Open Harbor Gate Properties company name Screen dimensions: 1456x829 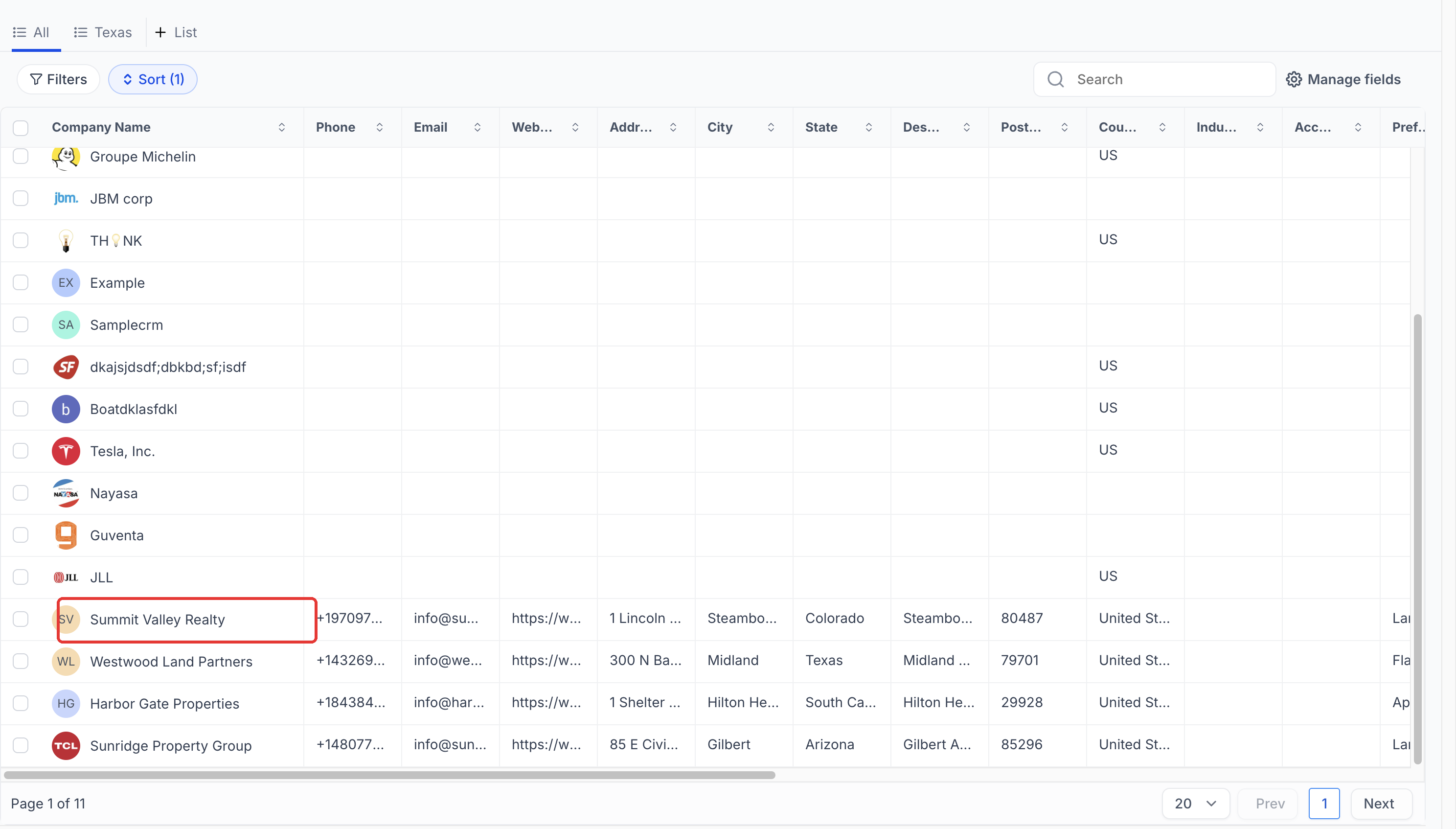click(x=164, y=704)
